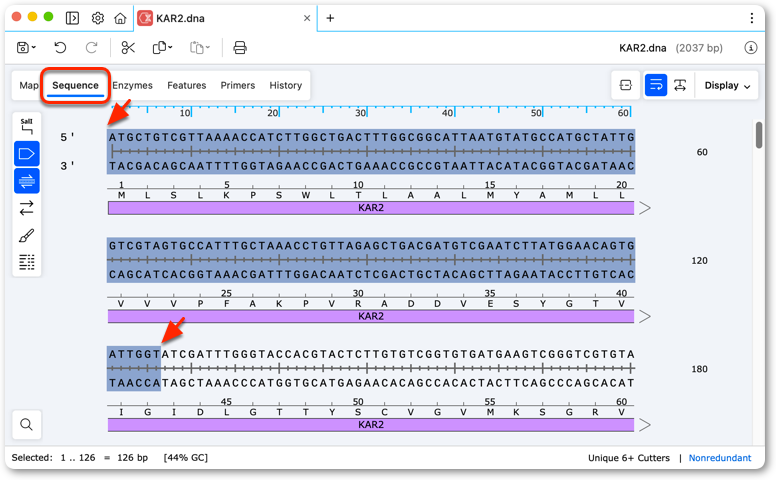Open the History tab
The width and height of the screenshot is (776, 480).
[x=286, y=85]
